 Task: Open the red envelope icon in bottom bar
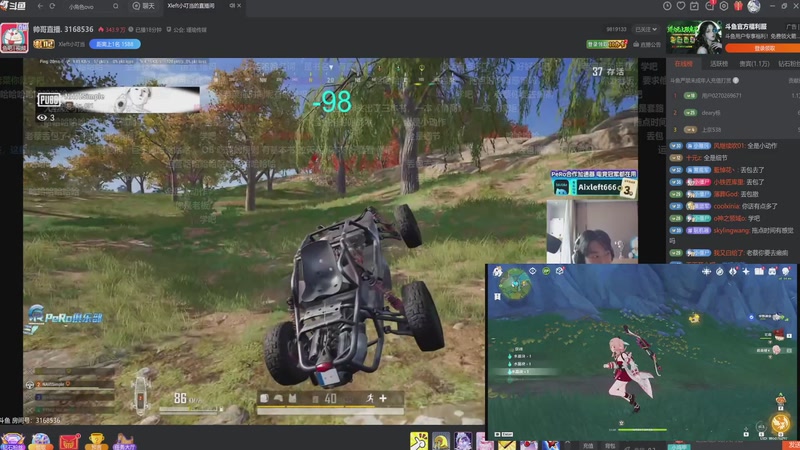click(69, 441)
